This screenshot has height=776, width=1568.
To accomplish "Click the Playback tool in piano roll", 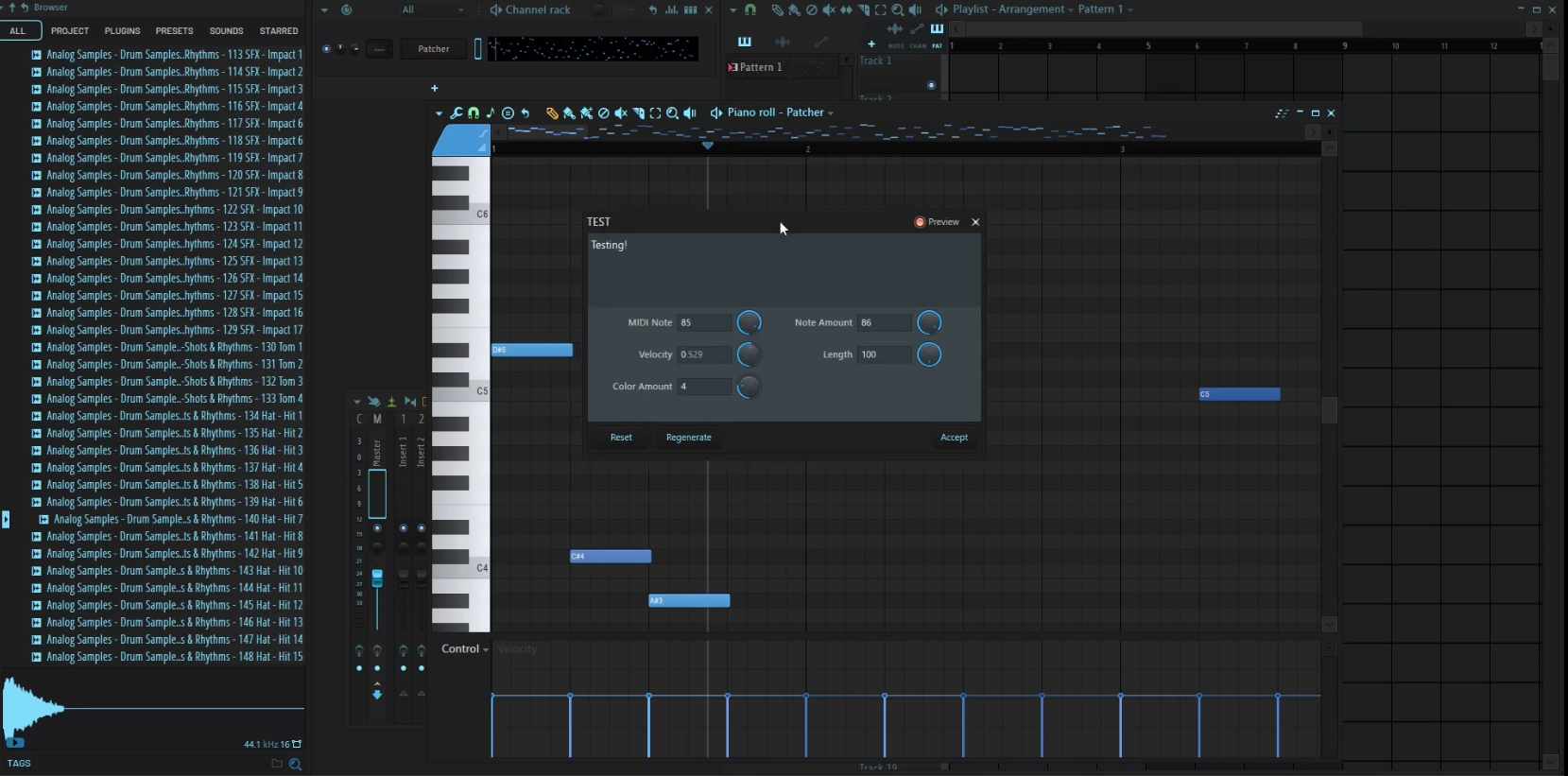I will tap(690, 113).
